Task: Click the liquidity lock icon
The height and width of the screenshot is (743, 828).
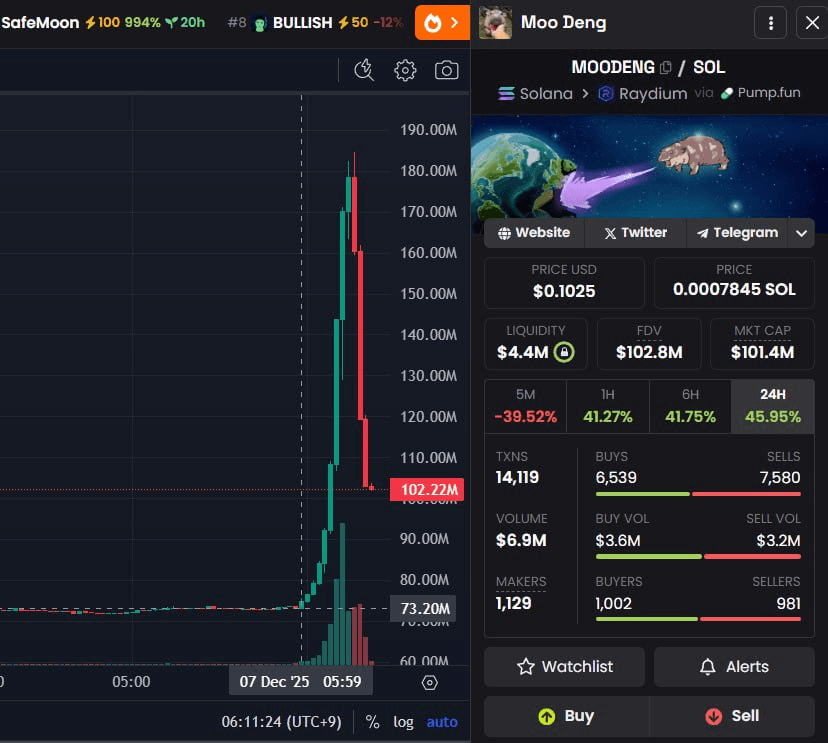Action: click(x=564, y=352)
